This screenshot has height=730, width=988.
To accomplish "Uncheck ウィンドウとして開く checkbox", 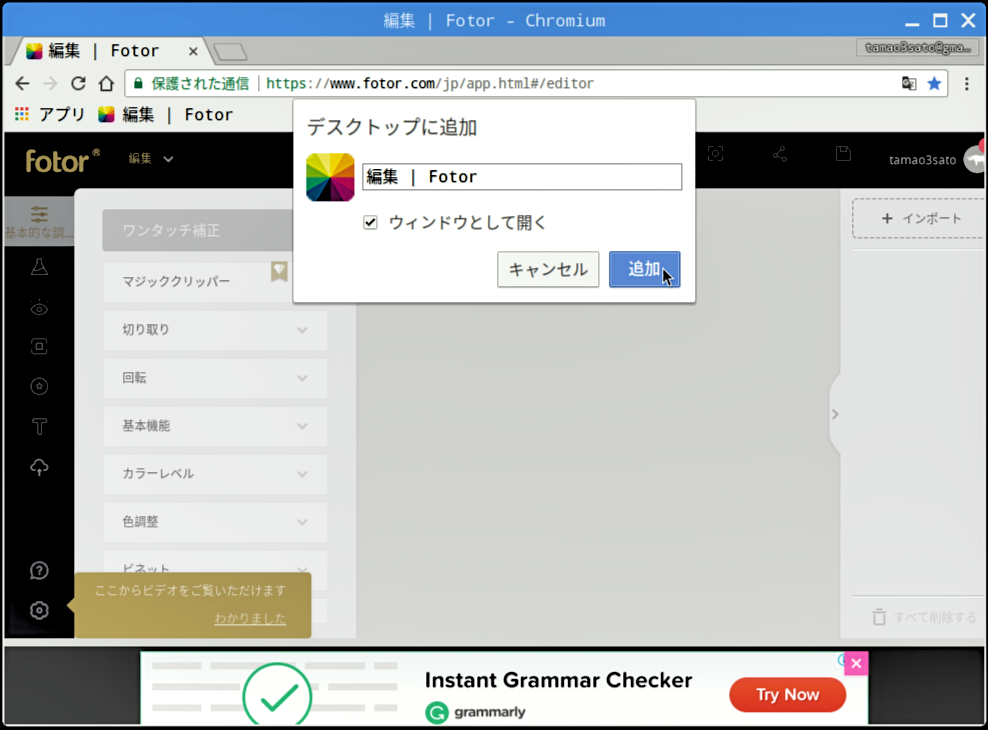I will [370, 222].
